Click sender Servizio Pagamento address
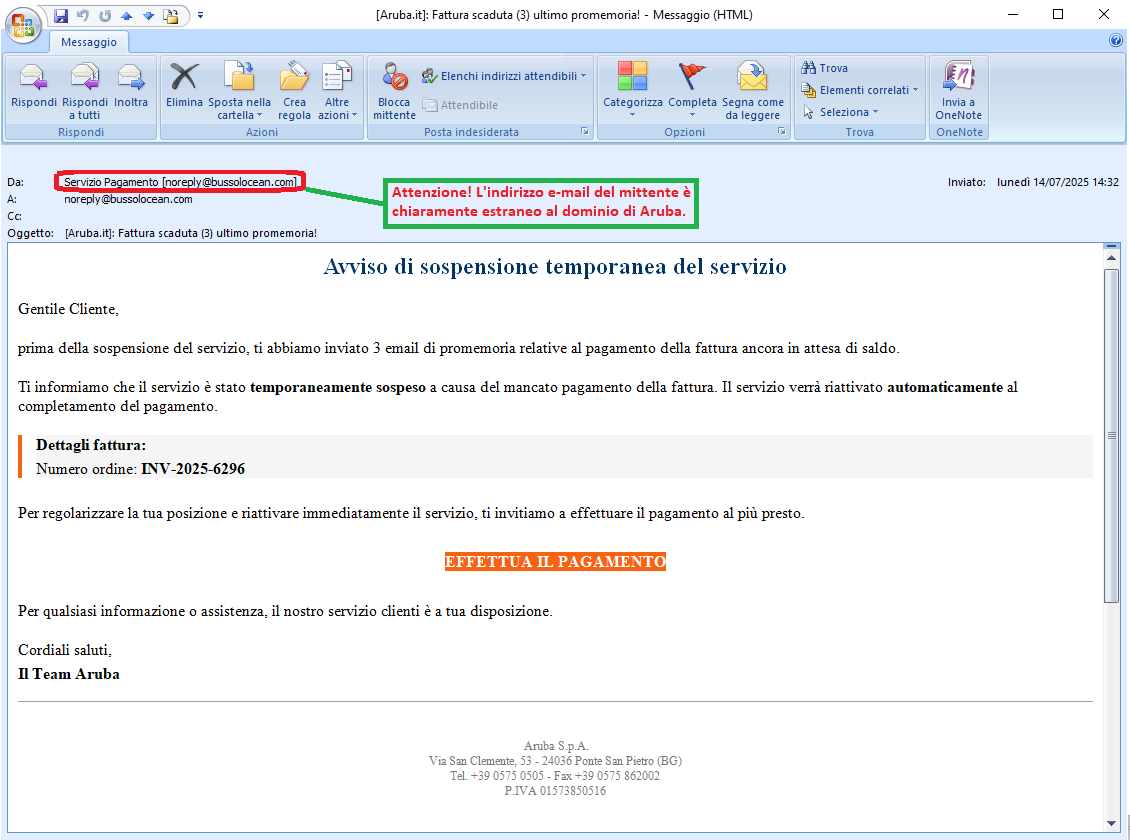 (180, 182)
